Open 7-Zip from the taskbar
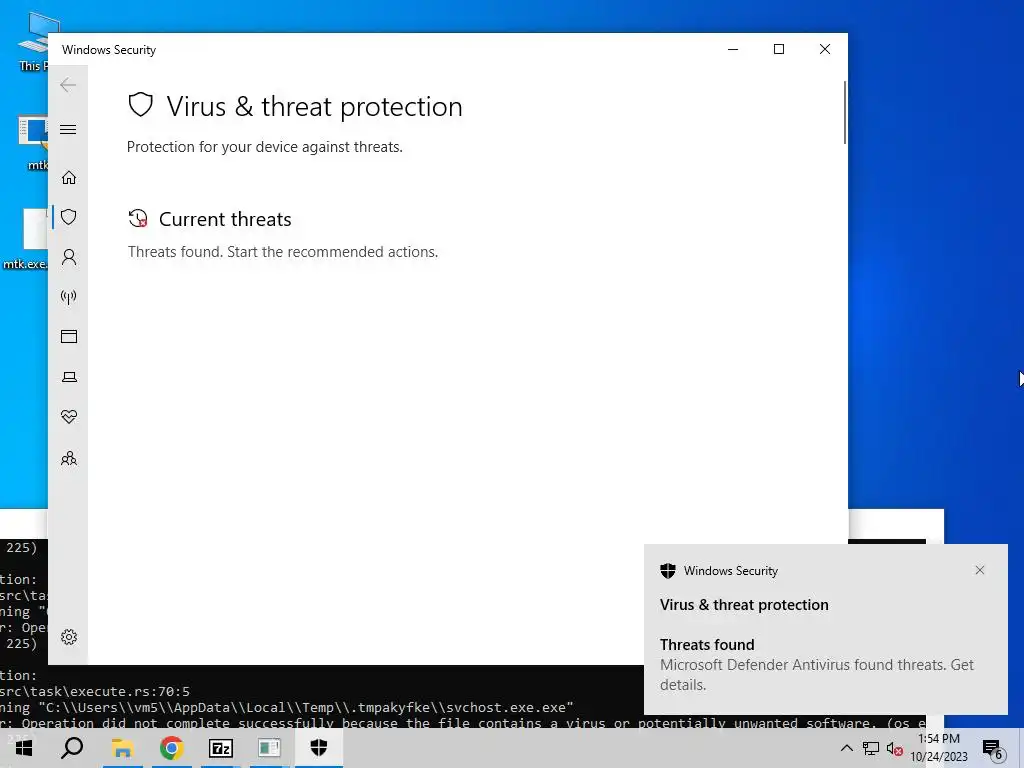The height and width of the screenshot is (768, 1024). tap(220, 748)
